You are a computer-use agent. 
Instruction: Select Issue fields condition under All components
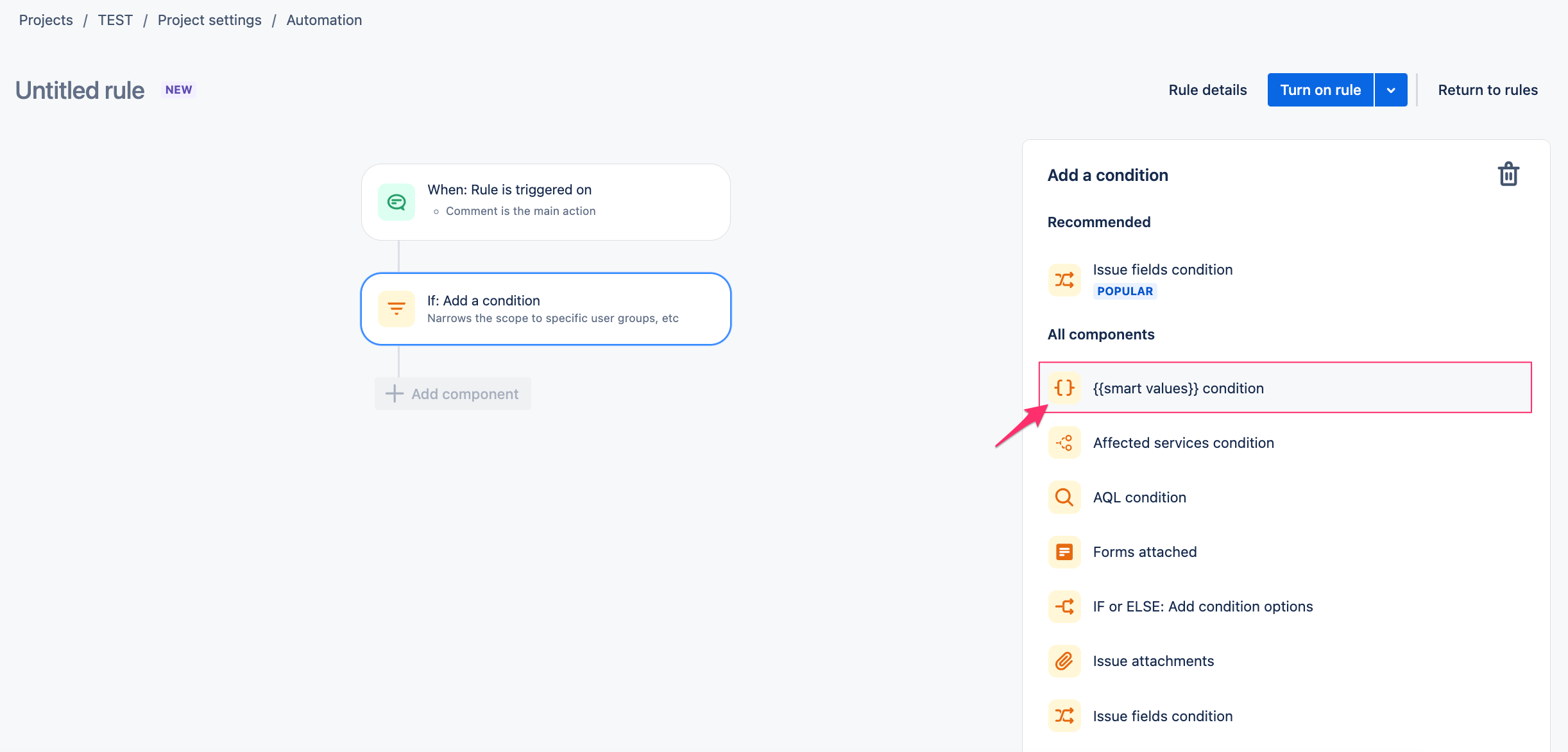pos(1163,715)
